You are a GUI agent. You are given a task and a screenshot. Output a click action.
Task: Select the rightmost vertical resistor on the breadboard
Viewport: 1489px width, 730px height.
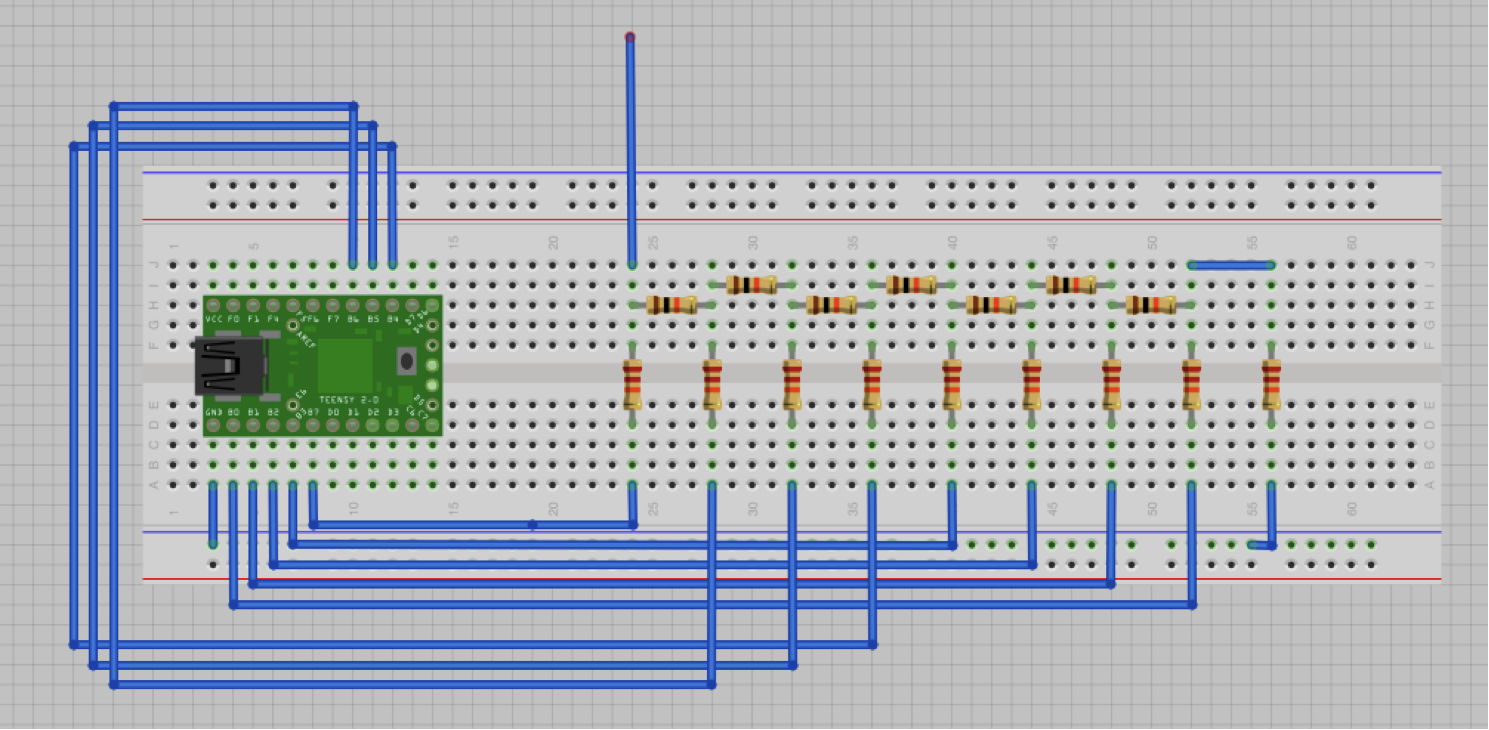pyautogui.click(x=1272, y=385)
